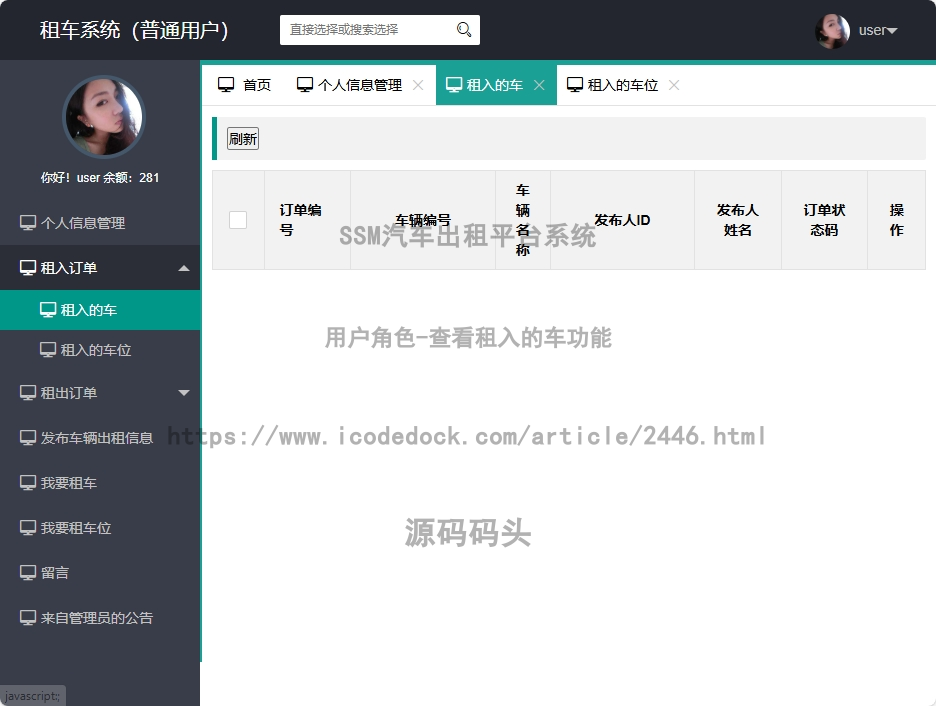Click the 刷新 refresh button
Image resolution: width=936 pixels, height=706 pixels.
(x=242, y=138)
